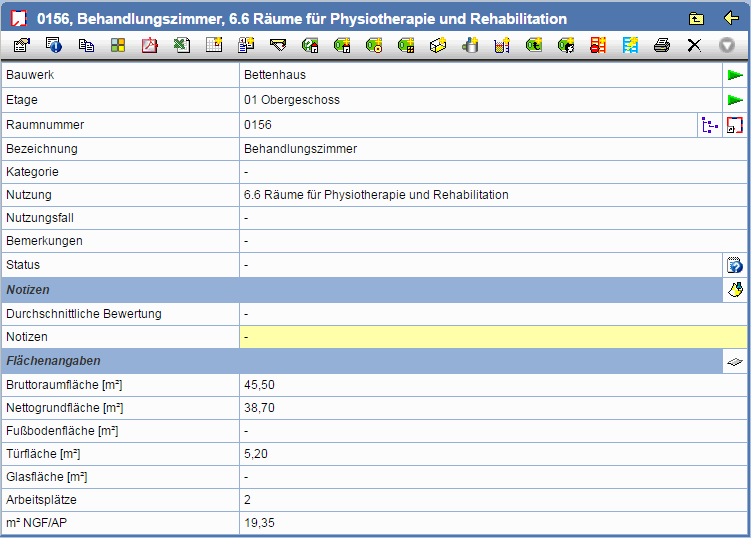Click the back arrow in title bar
751x538 pixels.
click(x=730, y=18)
